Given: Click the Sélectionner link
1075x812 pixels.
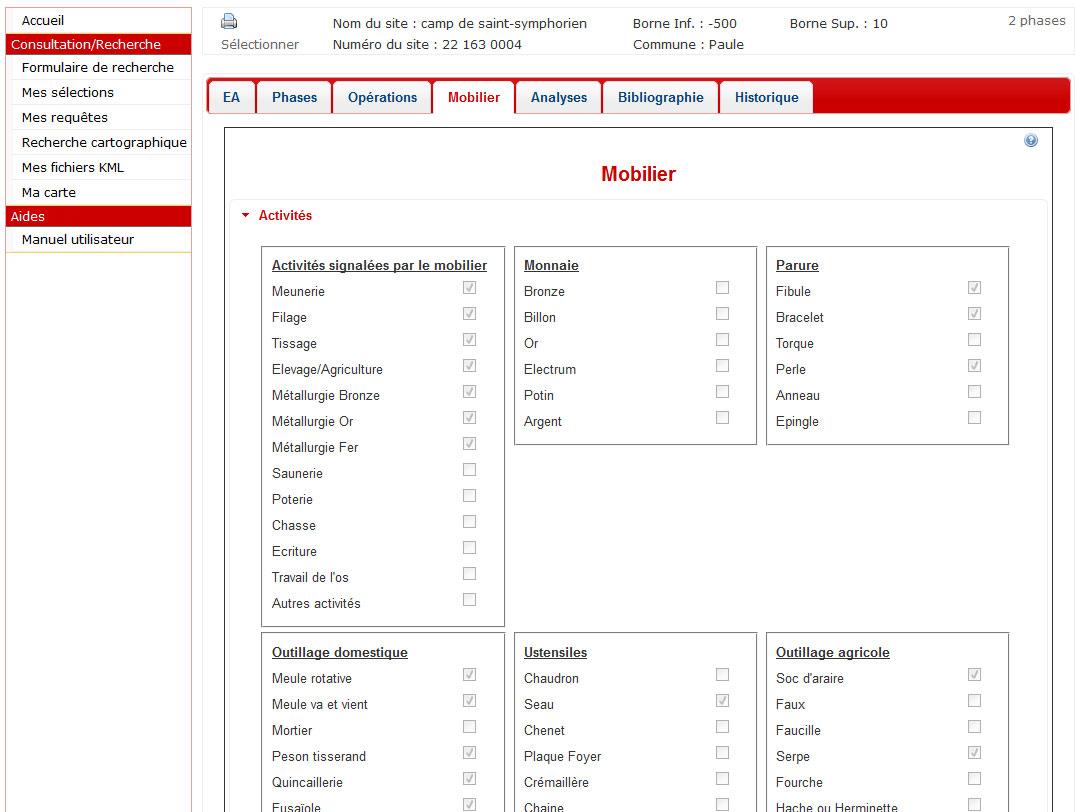Looking at the screenshot, I should point(260,44).
